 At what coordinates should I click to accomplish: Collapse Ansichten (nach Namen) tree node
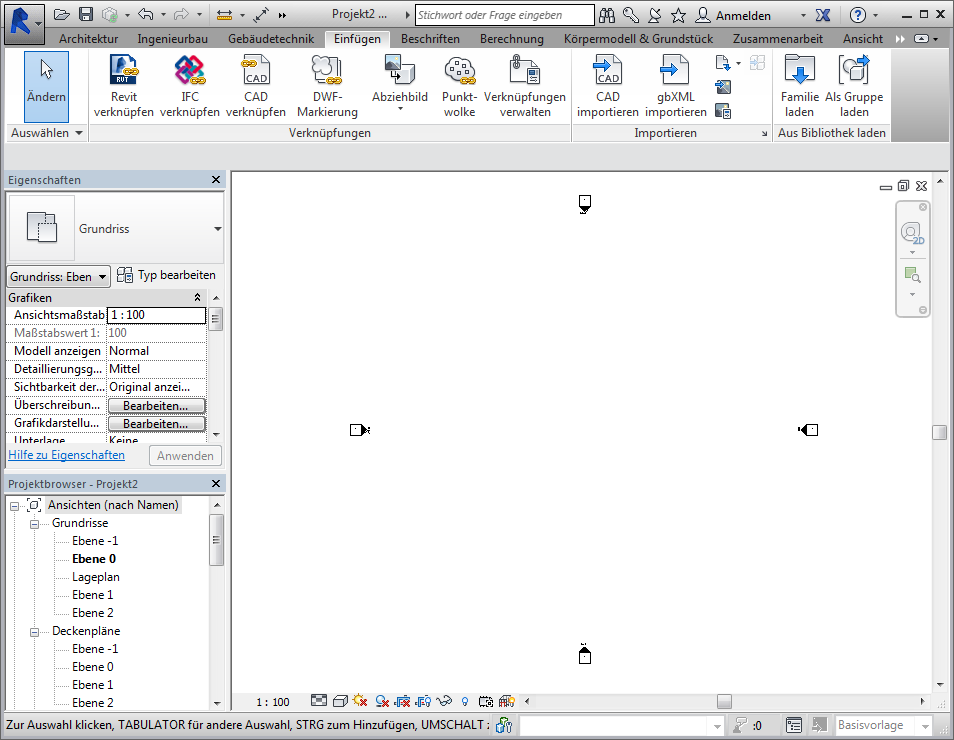click(15, 506)
